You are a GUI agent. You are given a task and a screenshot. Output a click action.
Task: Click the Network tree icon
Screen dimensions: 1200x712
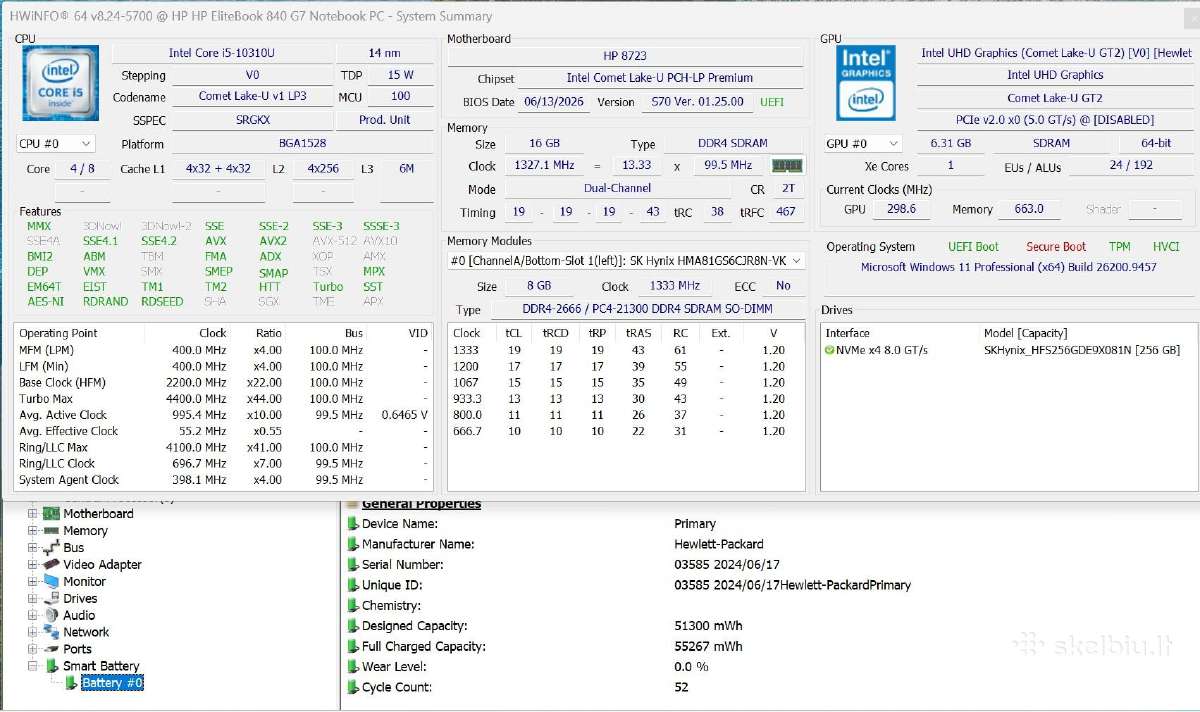(x=52, y=632)
